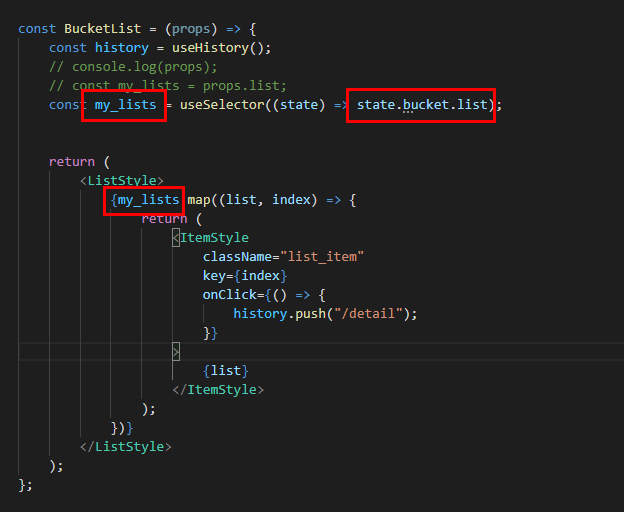Click the opening ItemStyle tag

coord(211,238)
